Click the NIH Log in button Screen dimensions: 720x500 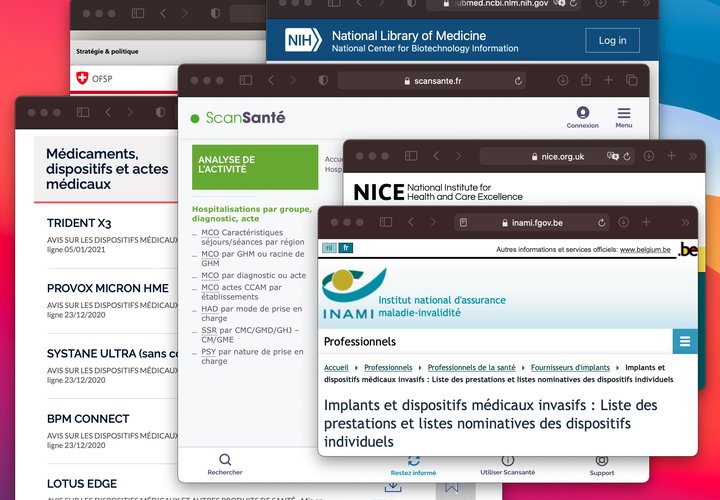click(x=612, y=40)
